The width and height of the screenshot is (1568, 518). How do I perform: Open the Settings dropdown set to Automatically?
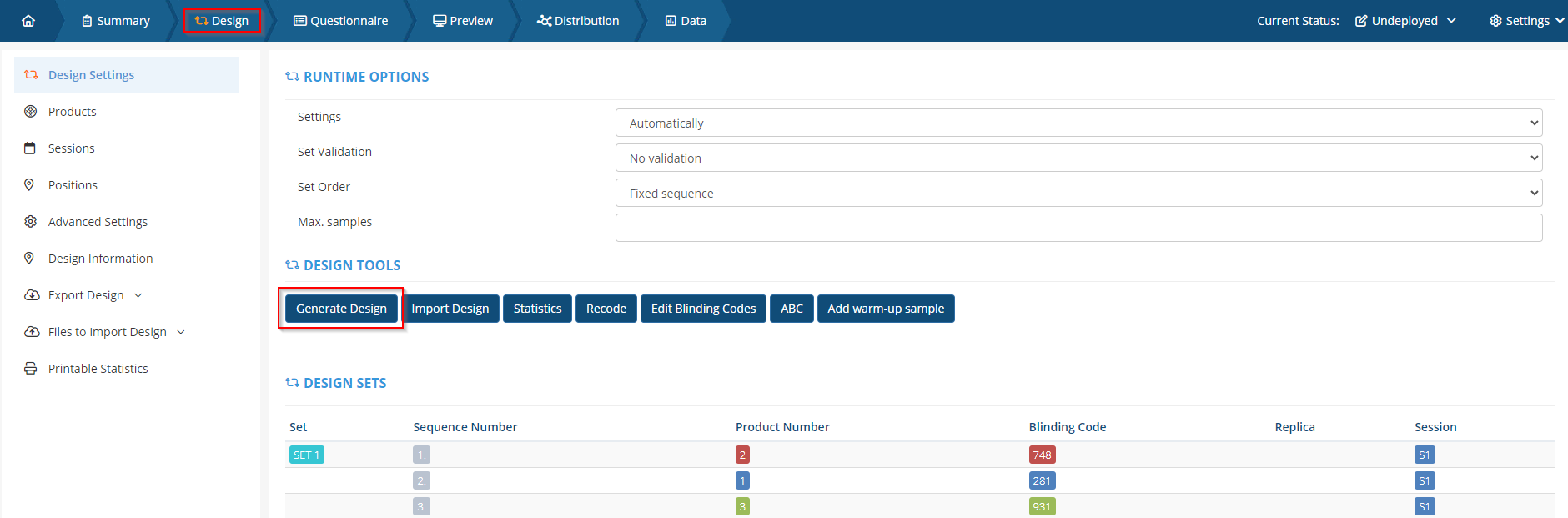click(1078, 123)
